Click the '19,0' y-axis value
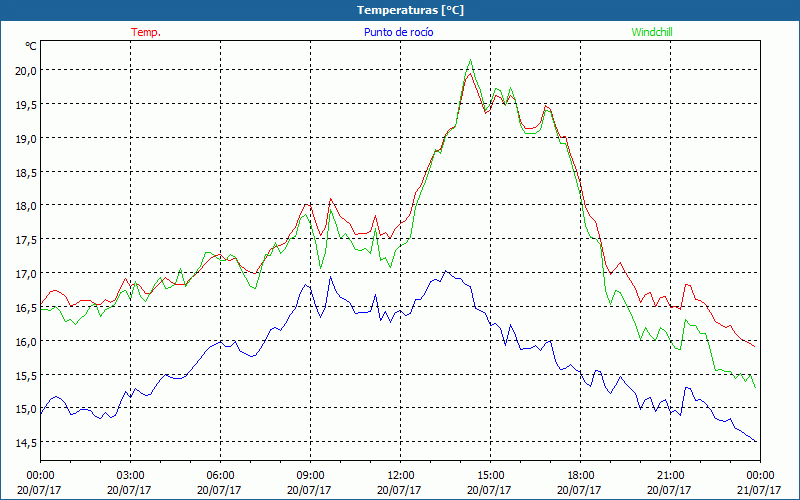The height and width of the screenshot is (500, 800). click(x=28, y=139)
